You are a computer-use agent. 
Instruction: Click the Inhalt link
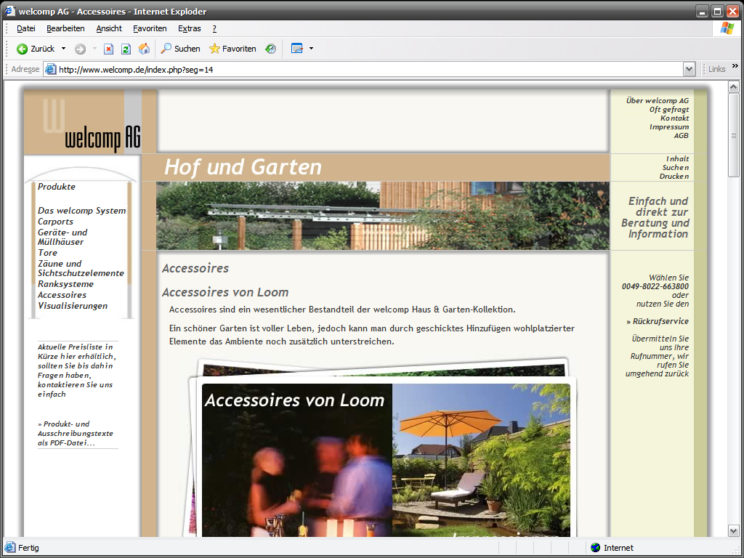point(677,158)
